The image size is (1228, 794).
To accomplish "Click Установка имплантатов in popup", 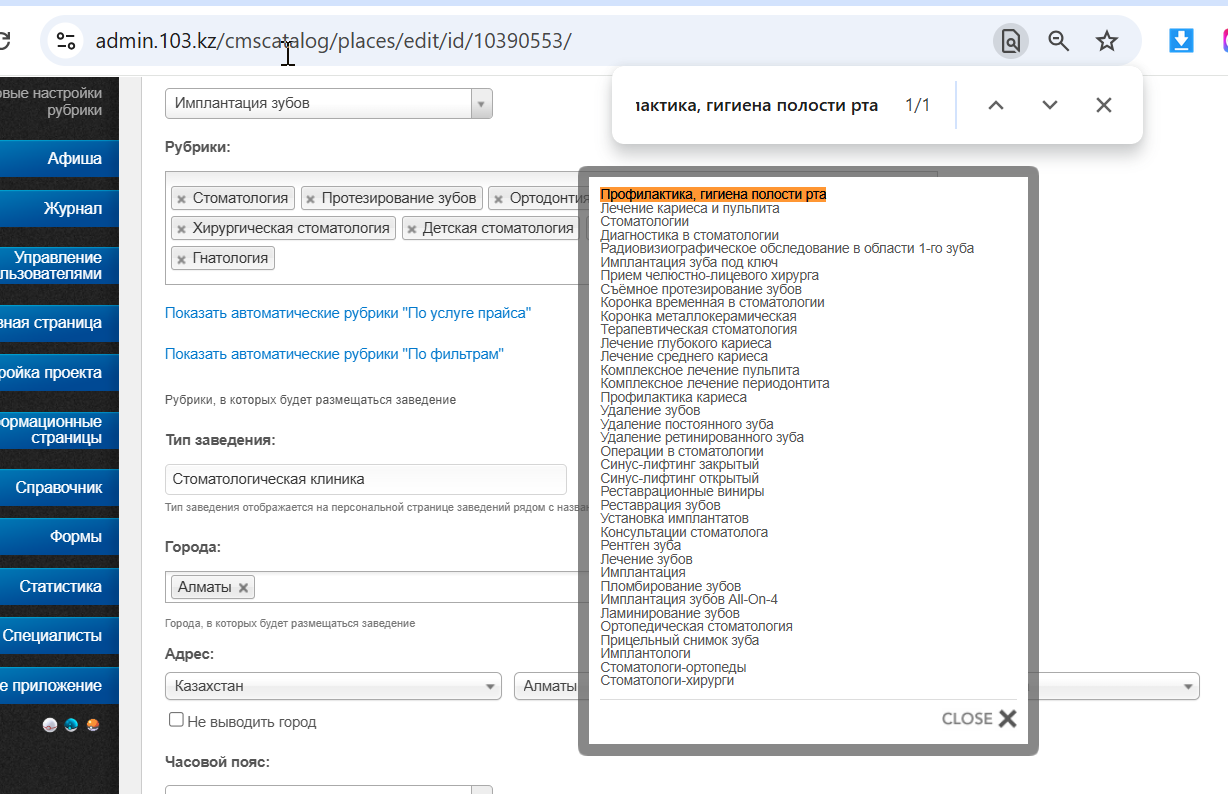I will coord(675,518).
